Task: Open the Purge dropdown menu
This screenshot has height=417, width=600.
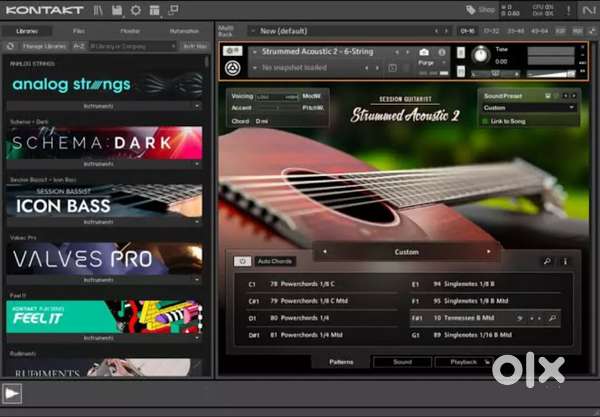Action: (x=433, y=62)
